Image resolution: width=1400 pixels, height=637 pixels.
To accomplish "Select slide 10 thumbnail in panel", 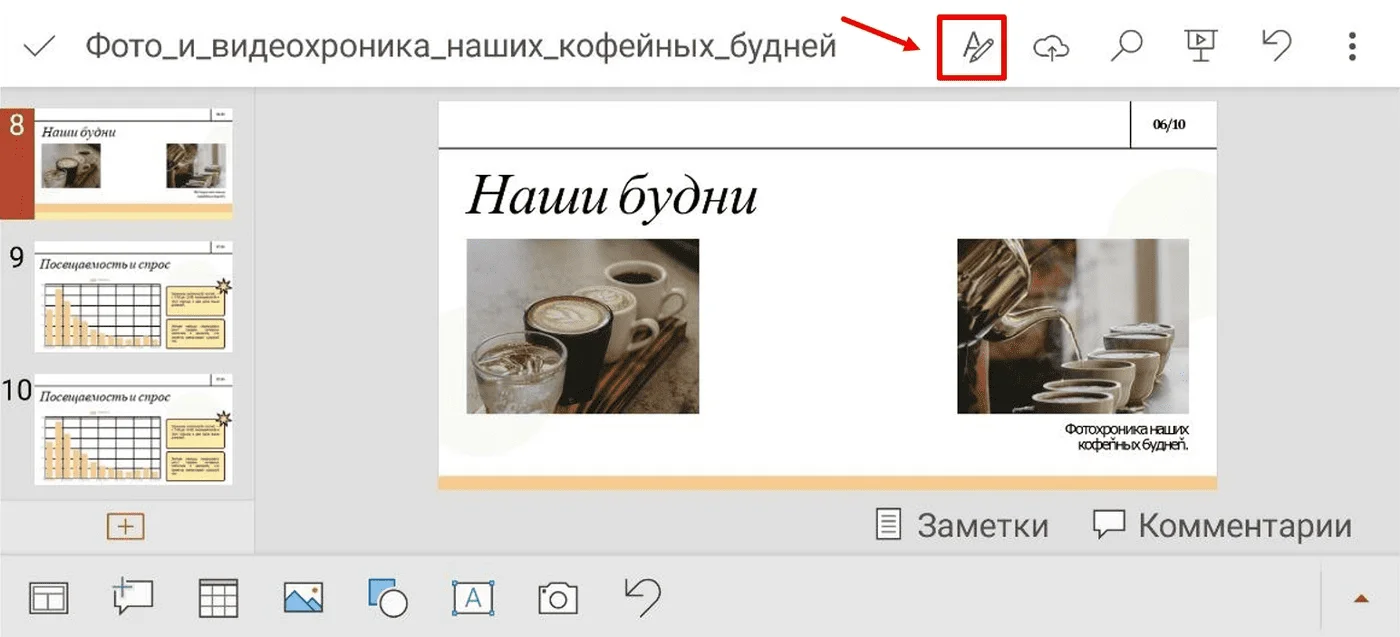I will 134,430.
